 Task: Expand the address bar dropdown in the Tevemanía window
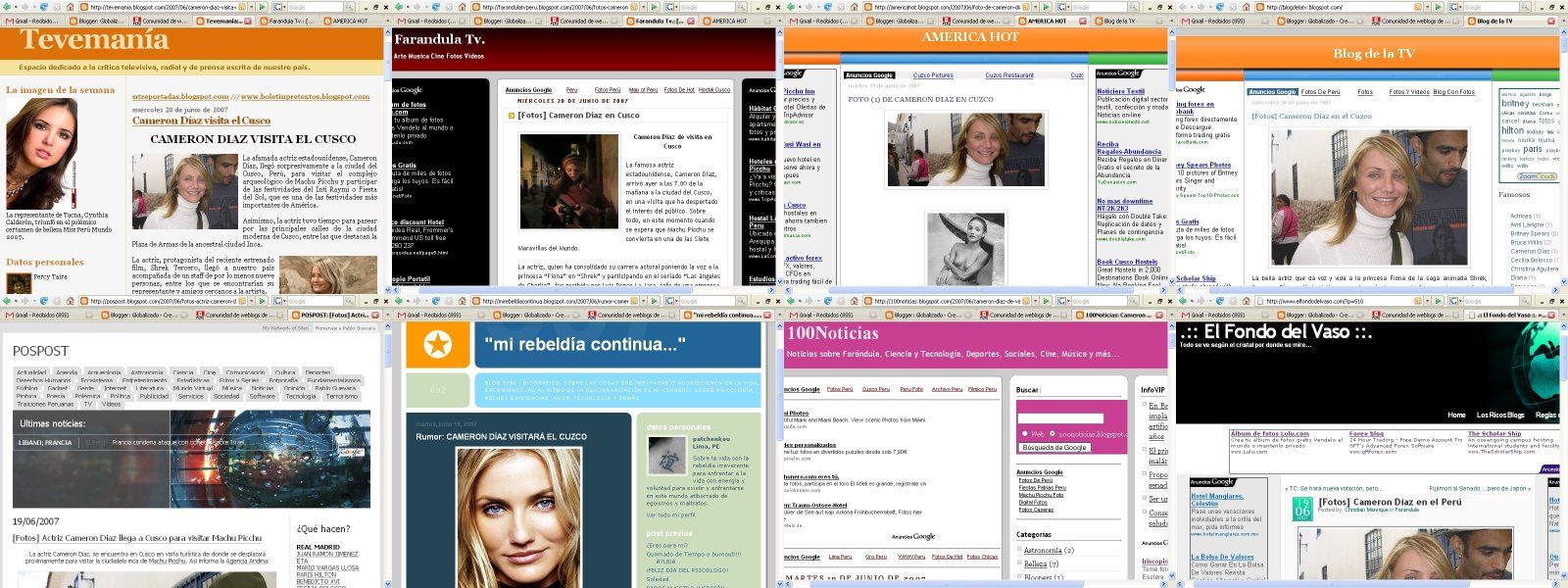(251, 7)
